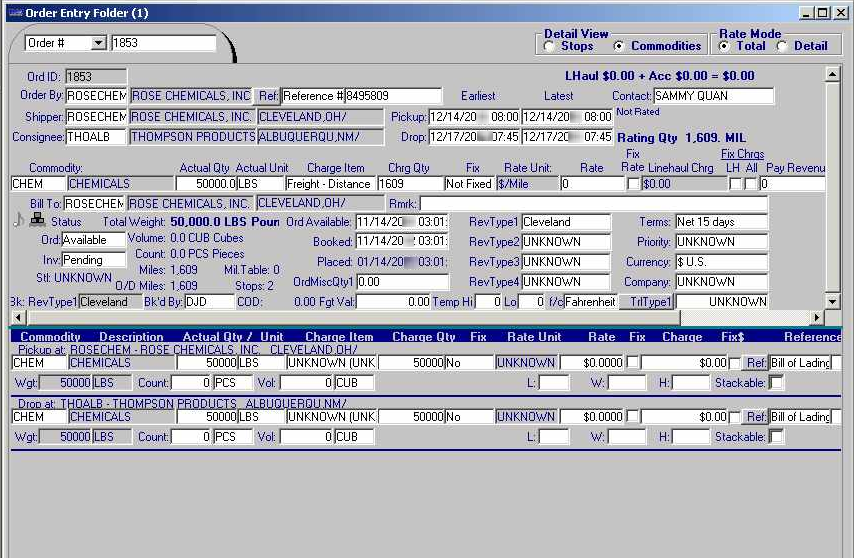The height and width of the screenshot is (558, 854).
Task: Click the Ref: button next to Reference #
Action: 268,96
